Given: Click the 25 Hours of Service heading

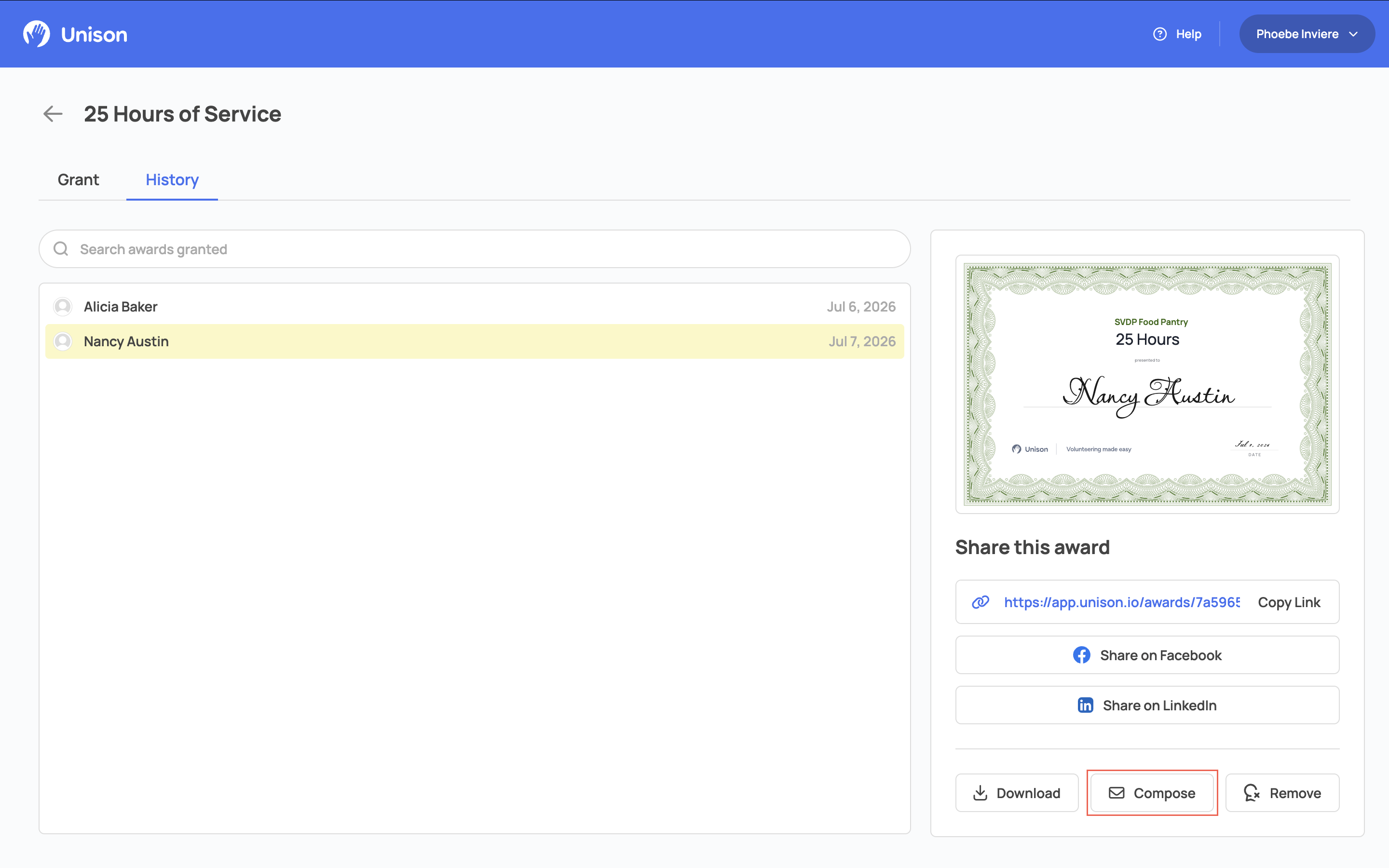Looking at the screenshot, I should 182,114.
